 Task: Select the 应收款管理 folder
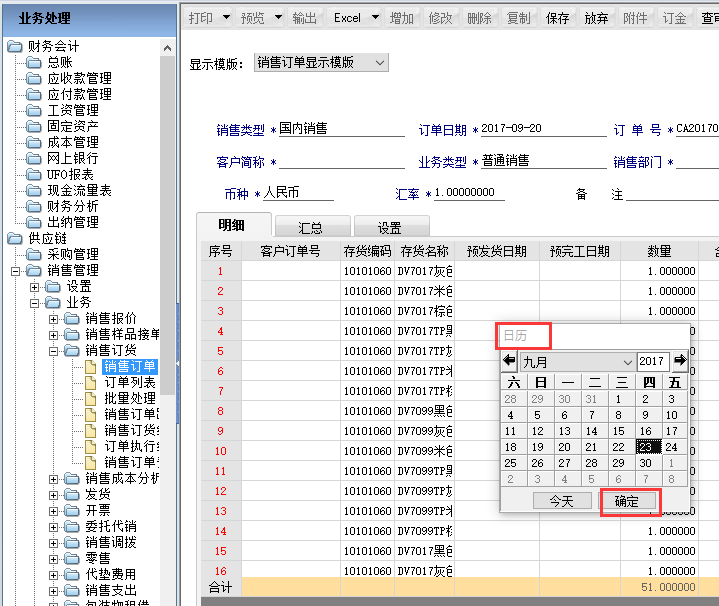coord(79,78)
